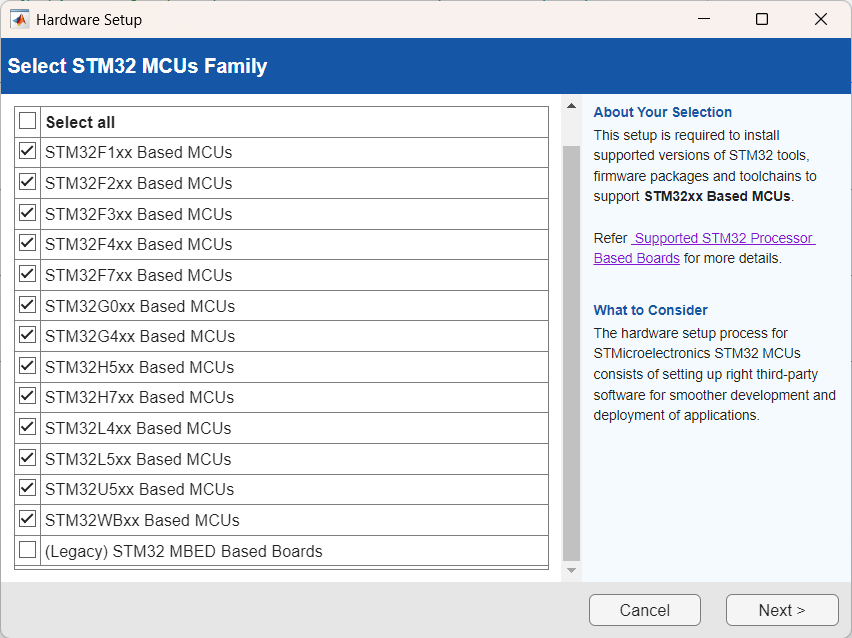Uncheck STM32G4xx Based MCUs
The image size is (852, 638).
pyautogui.click(x=27, y=335)
